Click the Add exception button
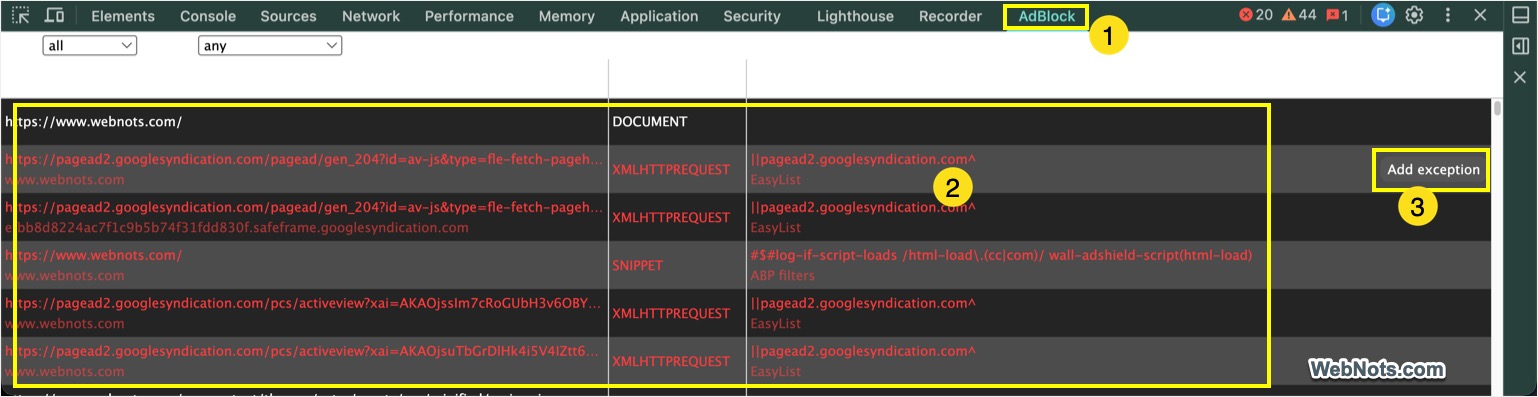 point(1433,170)
